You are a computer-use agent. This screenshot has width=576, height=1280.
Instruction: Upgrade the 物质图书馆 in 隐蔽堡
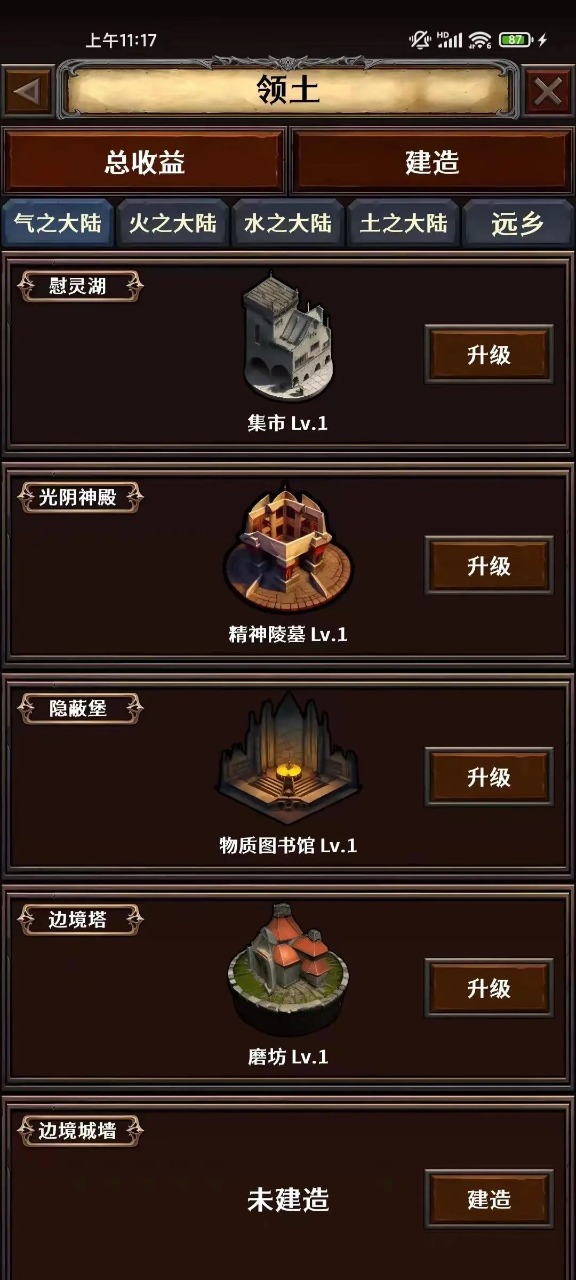pos(489,777)
